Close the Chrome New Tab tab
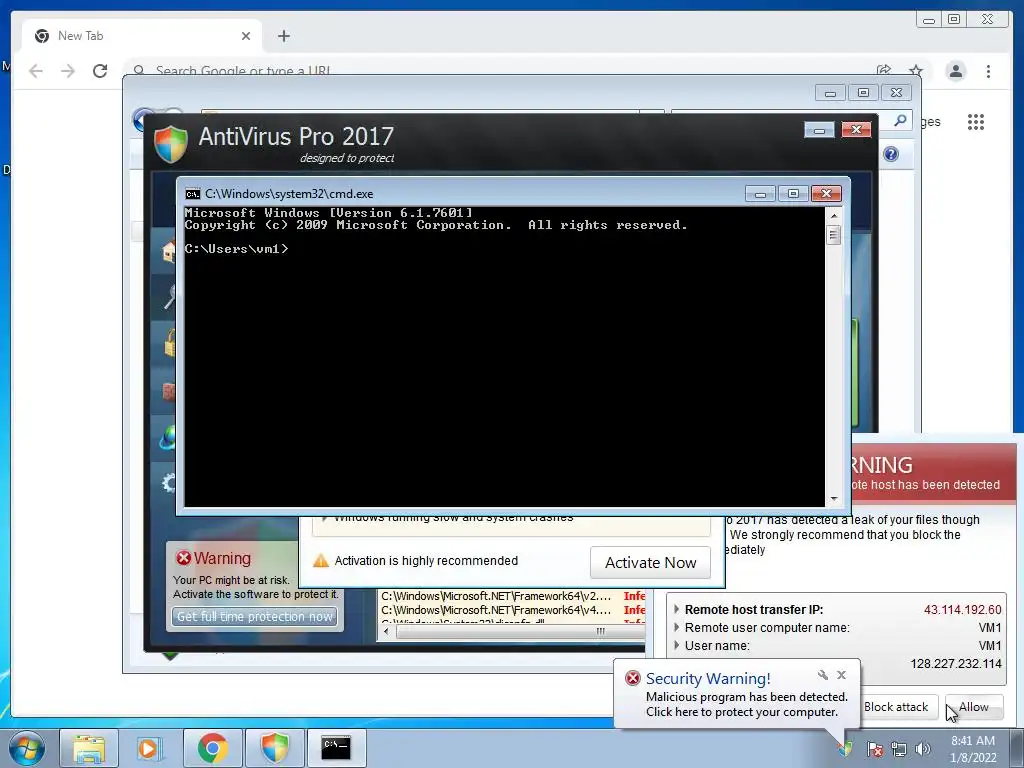The height and width of the screenshot is (768, 1024). (x=246, y=36)
